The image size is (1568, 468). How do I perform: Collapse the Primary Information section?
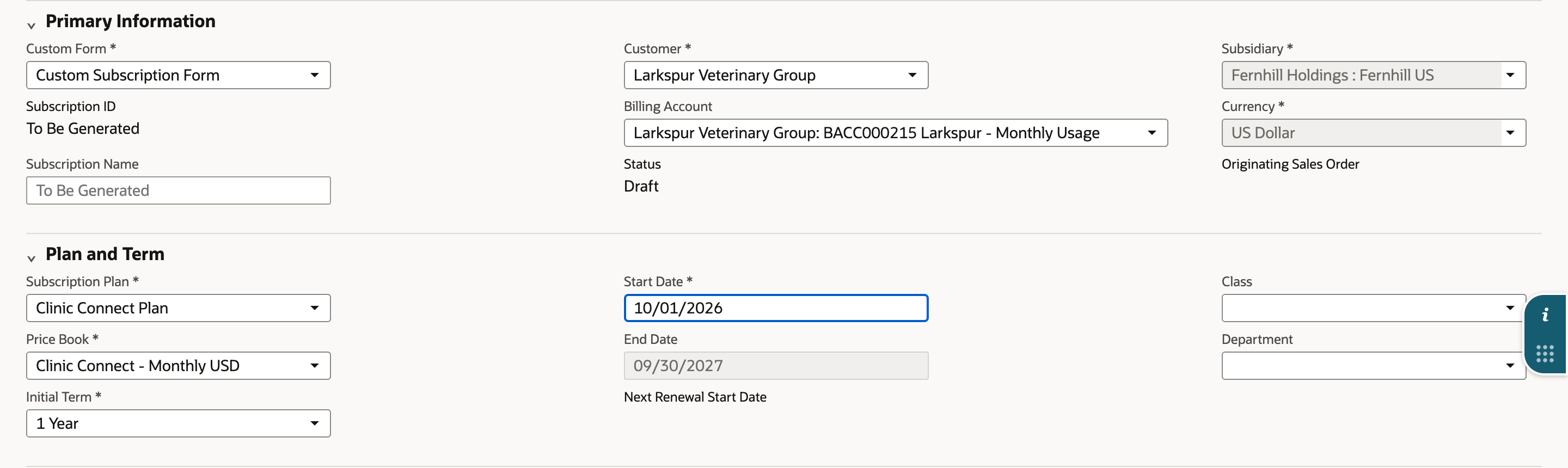pyautogui.click(x=32, y=25)
